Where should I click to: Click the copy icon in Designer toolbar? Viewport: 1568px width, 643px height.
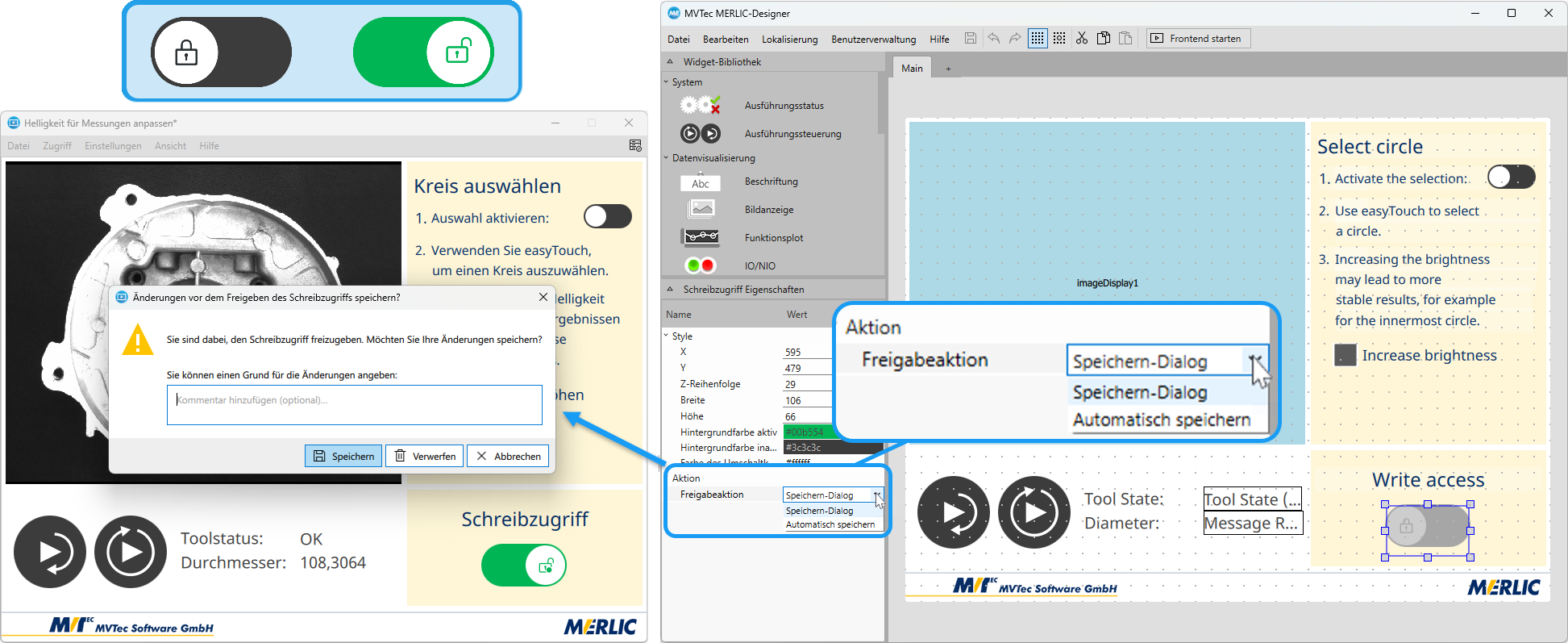1104,38
